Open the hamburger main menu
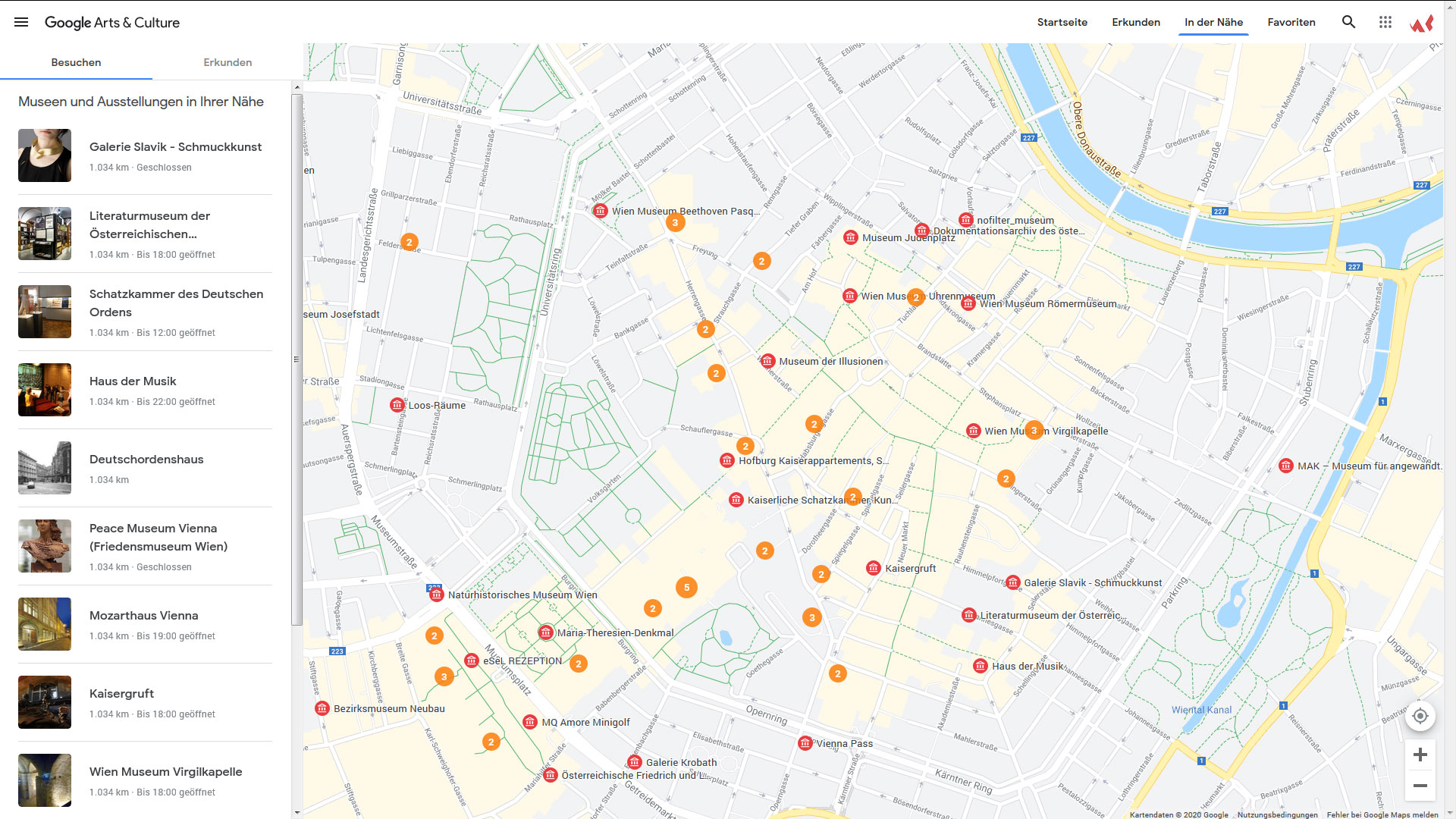 coord(21,22)
